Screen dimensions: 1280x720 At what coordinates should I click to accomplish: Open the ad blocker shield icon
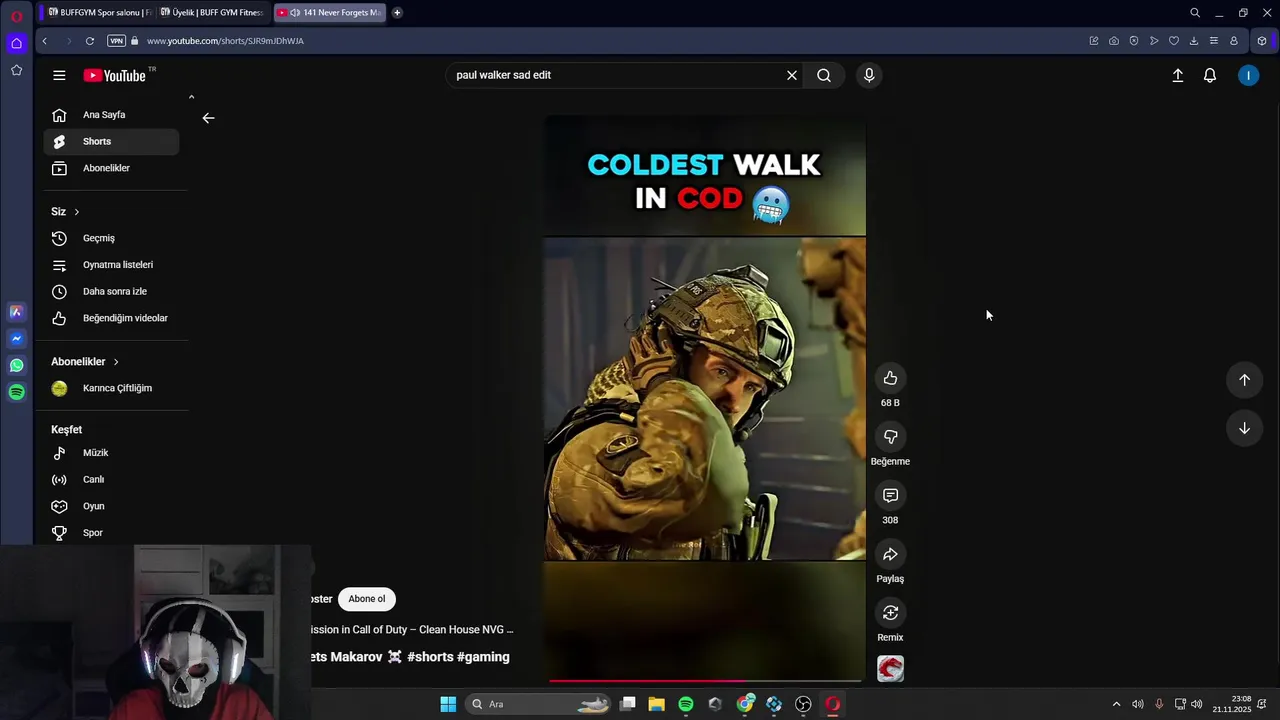click(x=1134, y=41)
